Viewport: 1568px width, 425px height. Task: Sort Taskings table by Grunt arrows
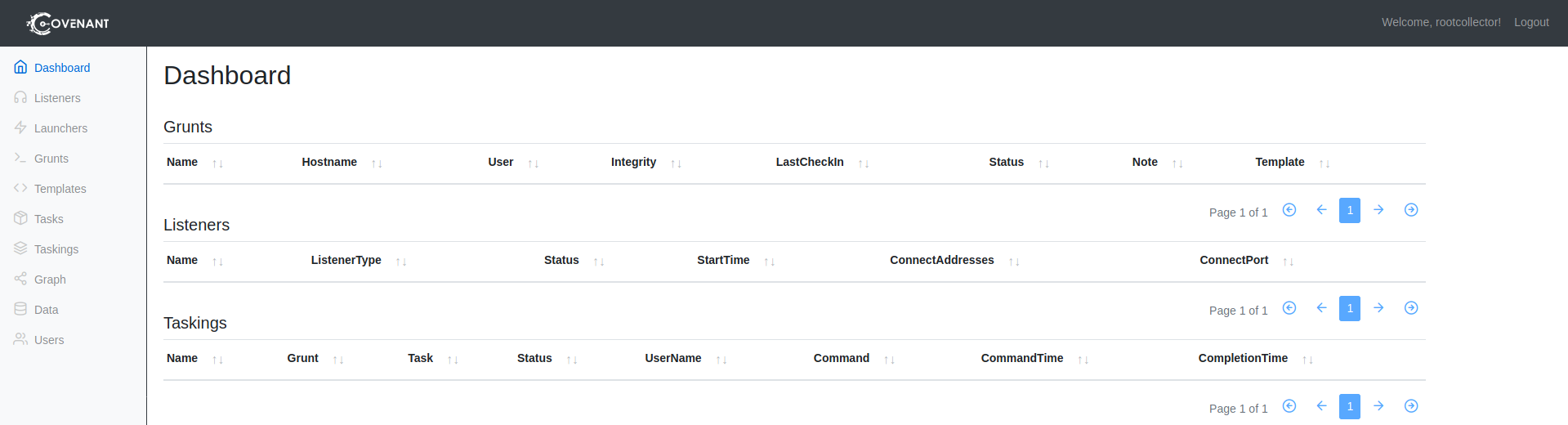pos(338,360)
